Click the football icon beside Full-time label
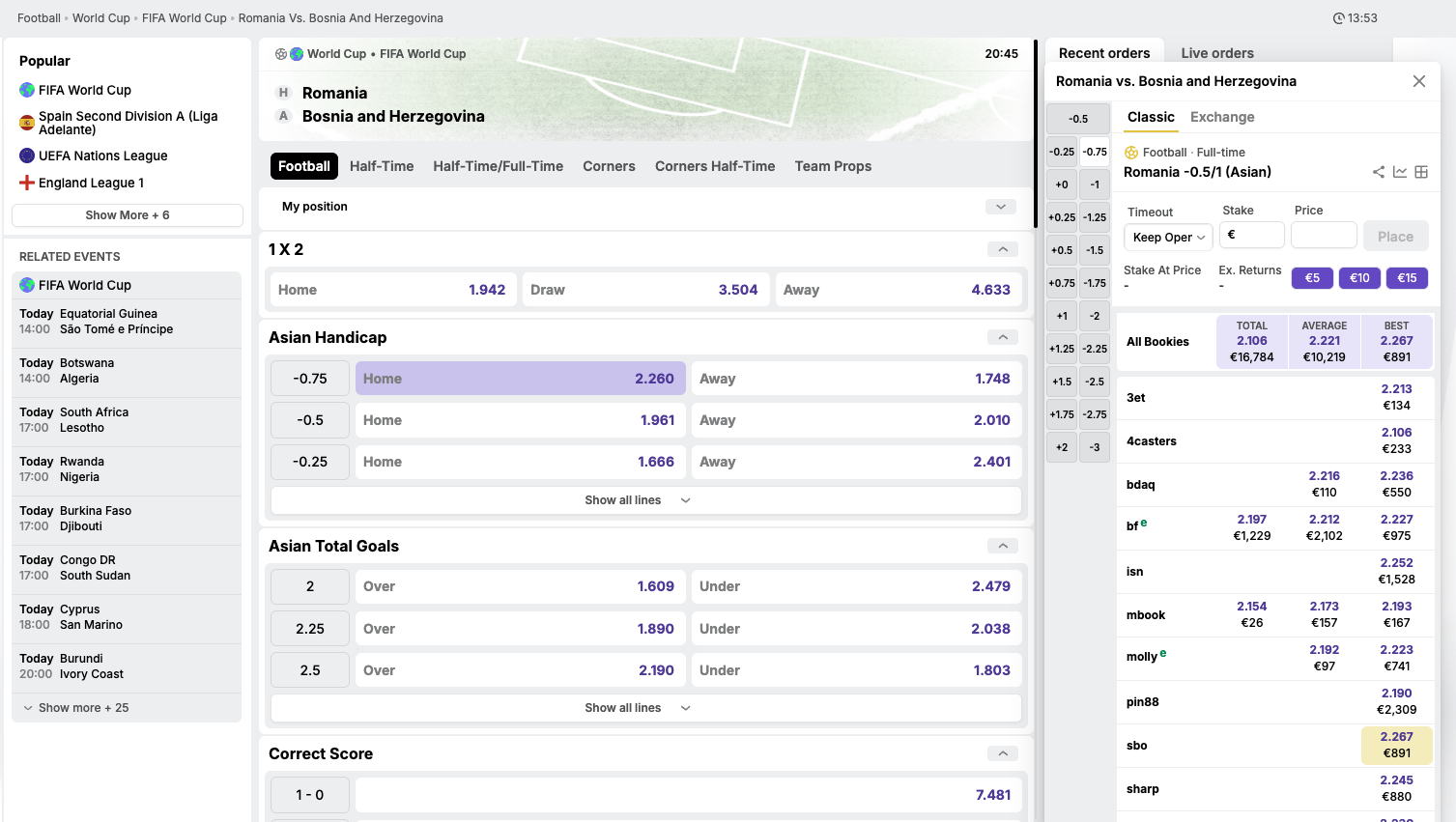Viewport: 1456px width, 822px height. tap(1130, 152)
